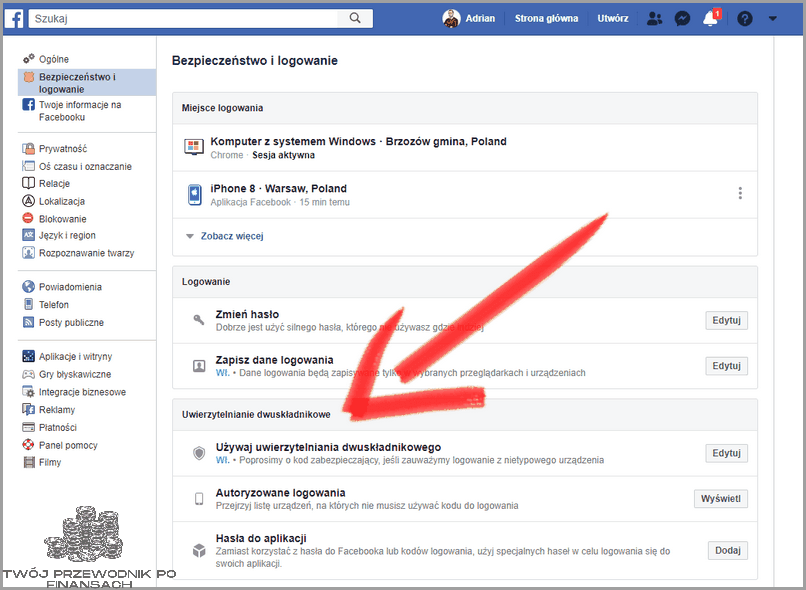Open Messenger from the top bar
This screenshot has width=806, height=590.
tap(682, 17)
